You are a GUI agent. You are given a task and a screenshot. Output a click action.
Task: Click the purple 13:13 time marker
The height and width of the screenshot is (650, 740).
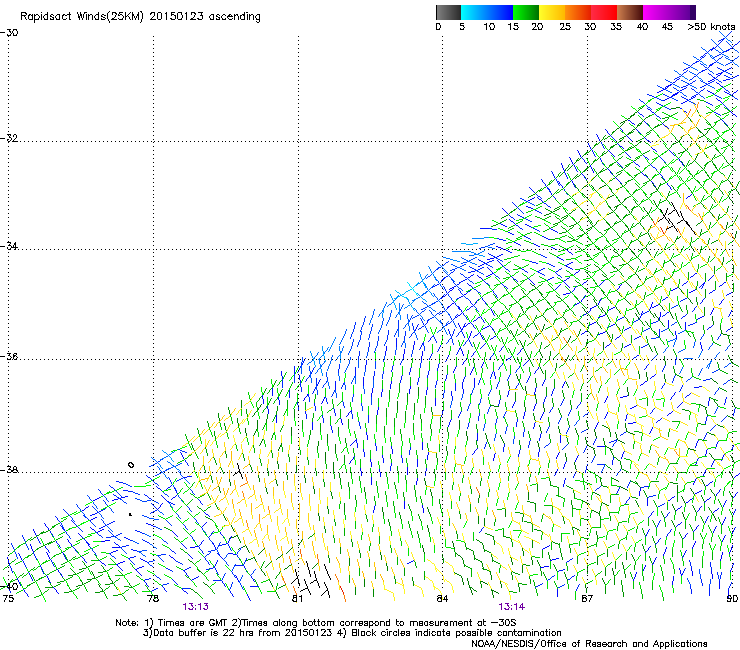195,607
